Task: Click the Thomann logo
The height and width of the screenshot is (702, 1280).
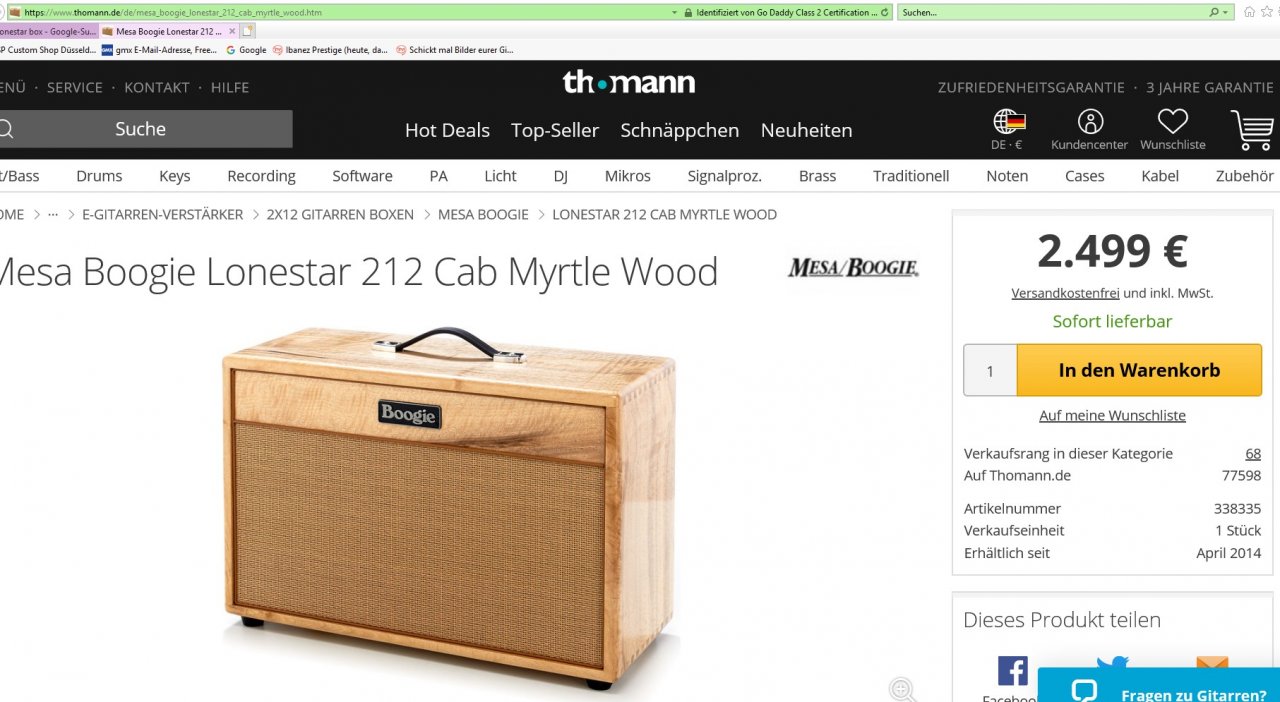Action: coord(629,82)
